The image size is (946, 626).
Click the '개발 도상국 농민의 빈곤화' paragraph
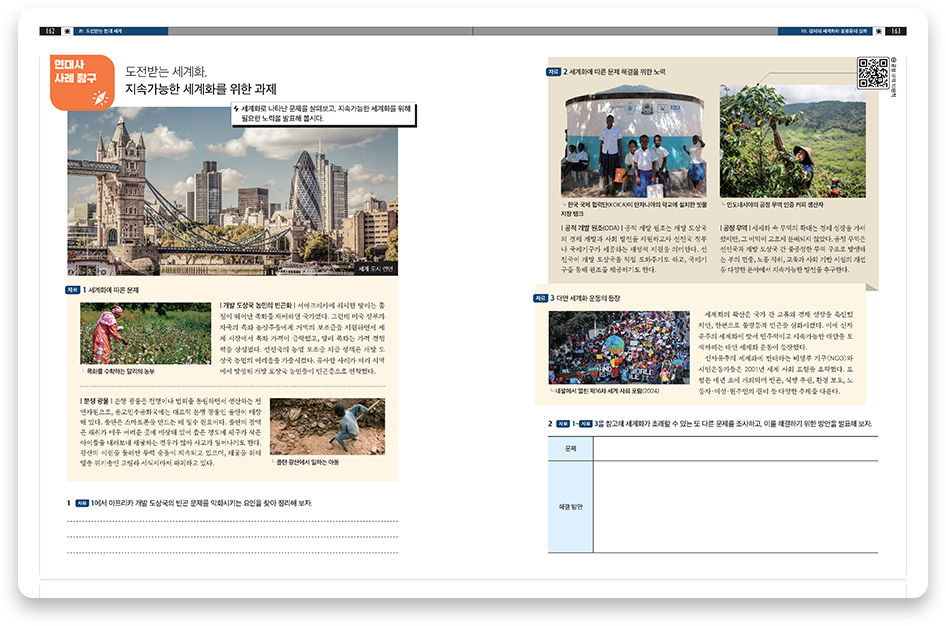302,338
